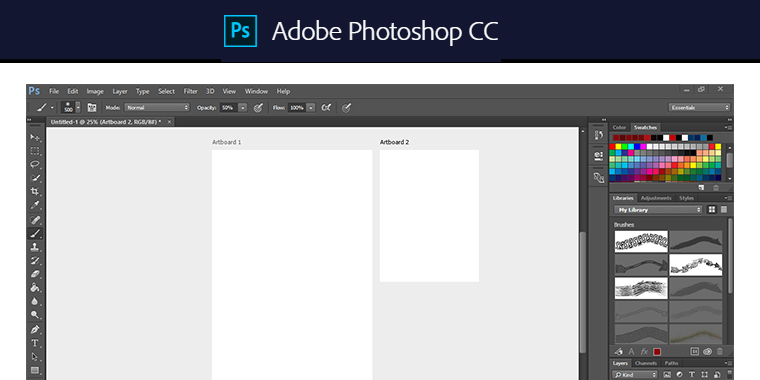Toggle type layer filter in Layers
The image size is (760, 380).
692,375
